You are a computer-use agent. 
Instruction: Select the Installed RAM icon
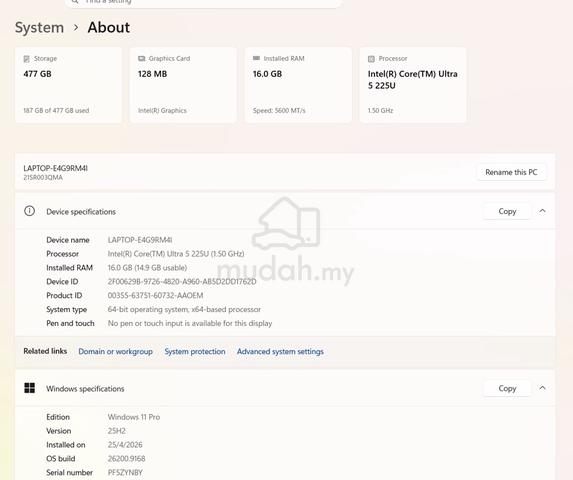(x=257, y=58)
